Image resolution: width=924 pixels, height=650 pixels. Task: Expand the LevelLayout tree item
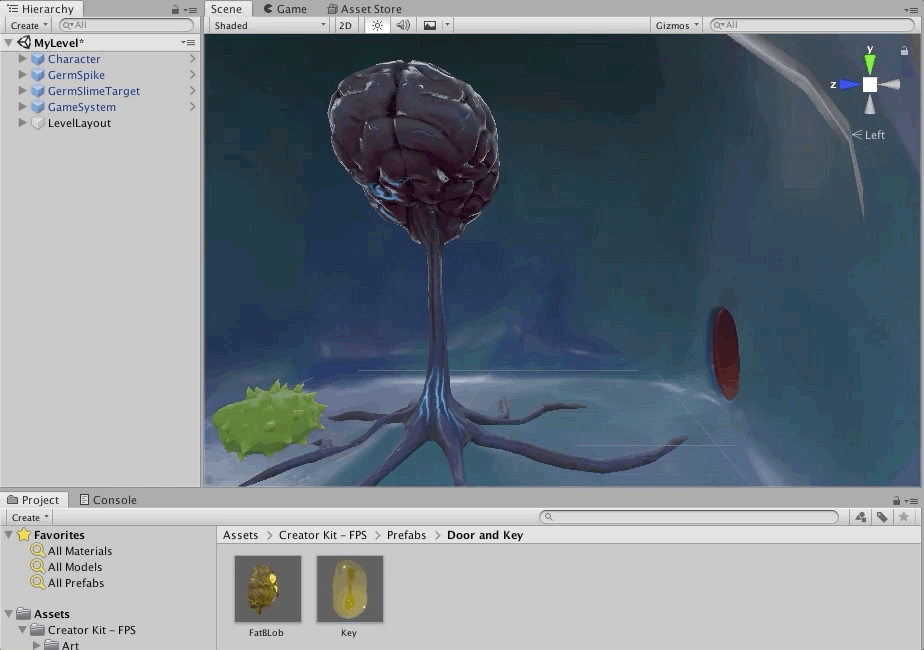point(23,123)
